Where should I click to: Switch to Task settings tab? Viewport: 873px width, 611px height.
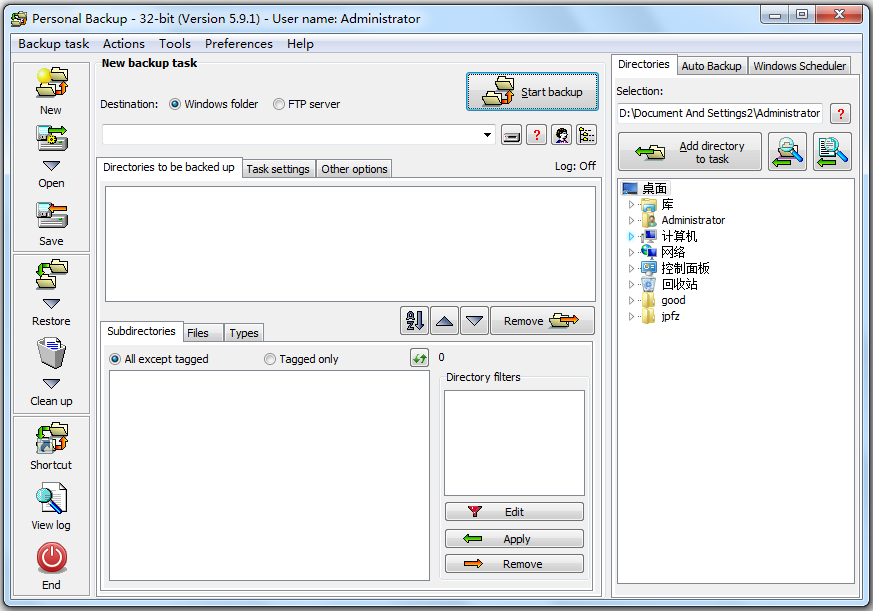[x=278, y=169]
